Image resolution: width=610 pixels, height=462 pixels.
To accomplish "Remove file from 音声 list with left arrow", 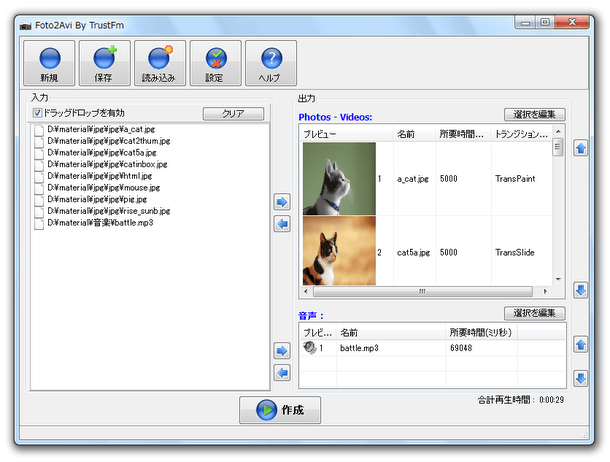I will [282, 373].
